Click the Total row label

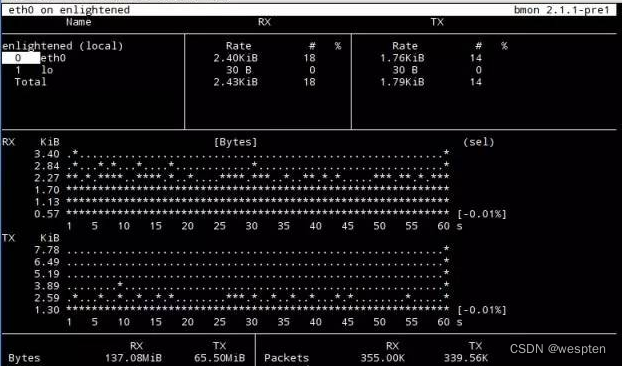point(30,82)
